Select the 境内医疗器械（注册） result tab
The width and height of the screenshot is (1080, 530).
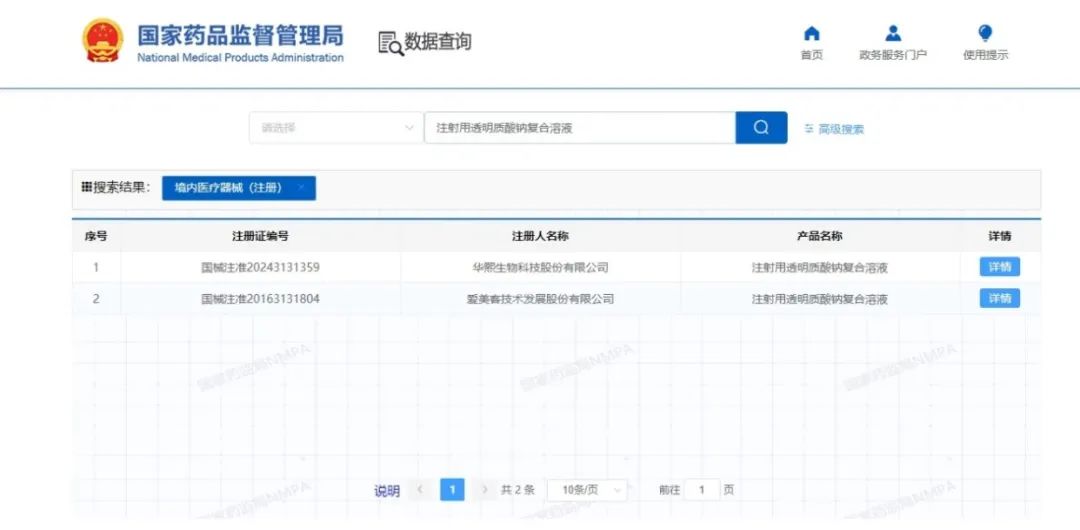tap(229, 188)
